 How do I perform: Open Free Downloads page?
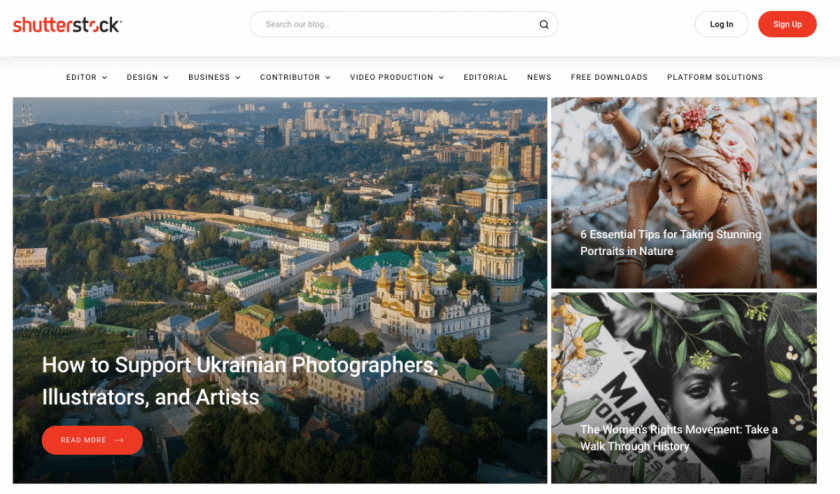pyautogui.click(x=609, y=77)
